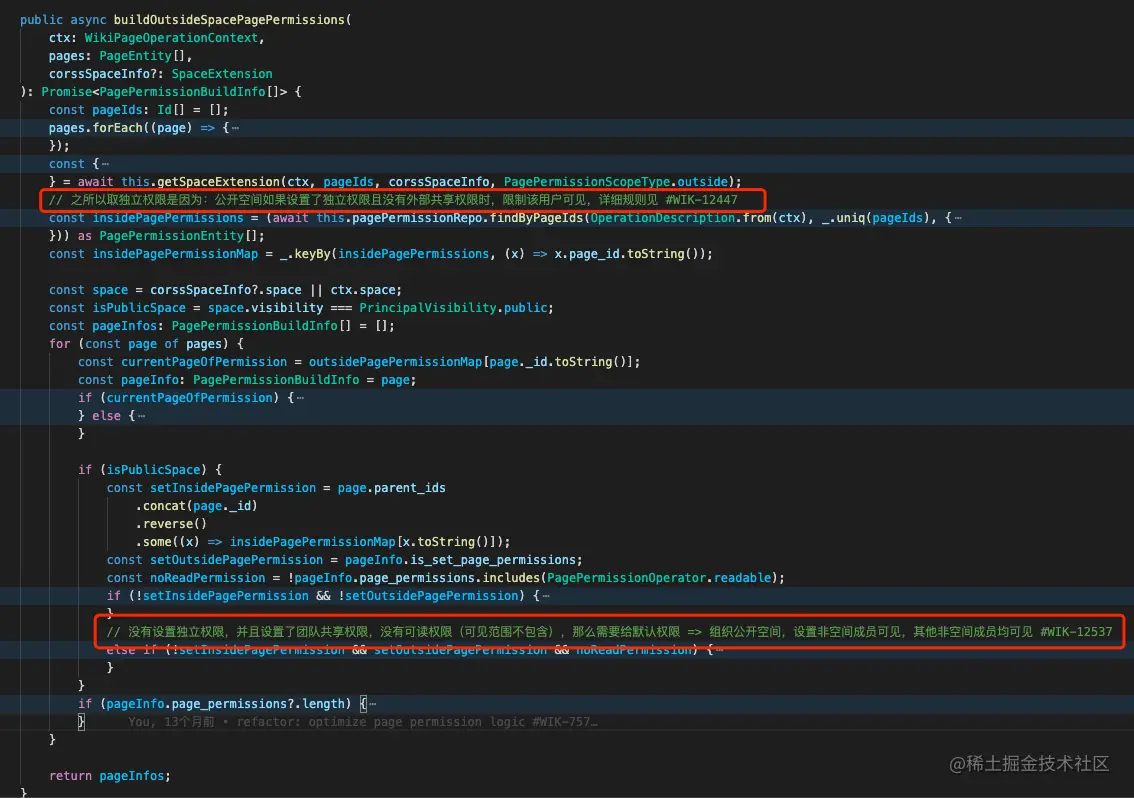Select the WikiPageOperationContext type
Image resolution: width=1134 pixels, height=798 pixels.
coord(171,38)
